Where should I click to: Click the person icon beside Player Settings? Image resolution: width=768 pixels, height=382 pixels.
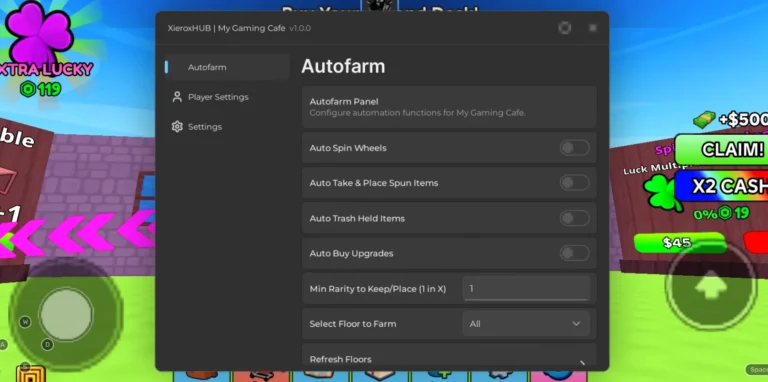(x=177, y=97)
